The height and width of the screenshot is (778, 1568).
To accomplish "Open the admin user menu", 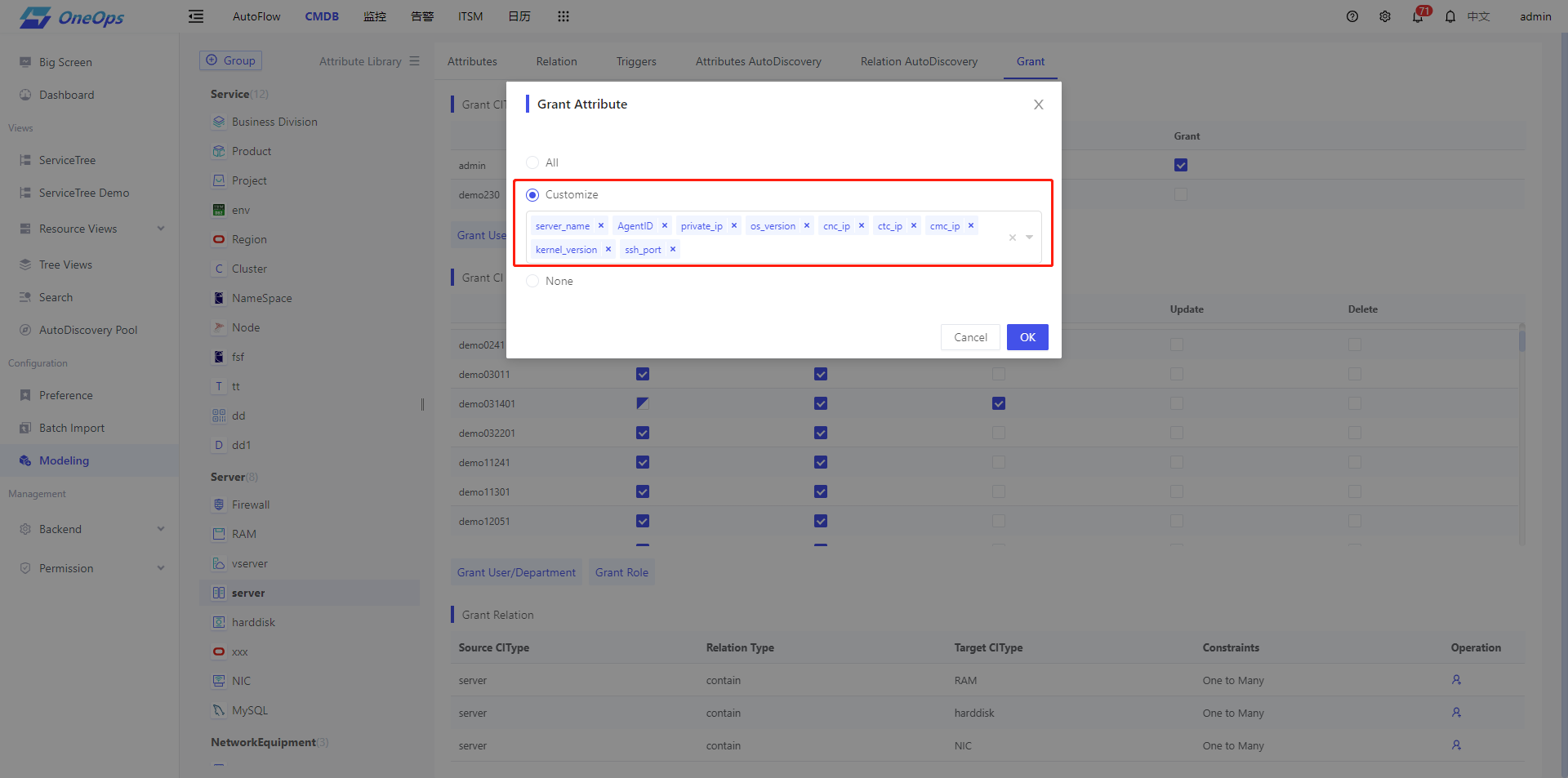I will 1535,16.
